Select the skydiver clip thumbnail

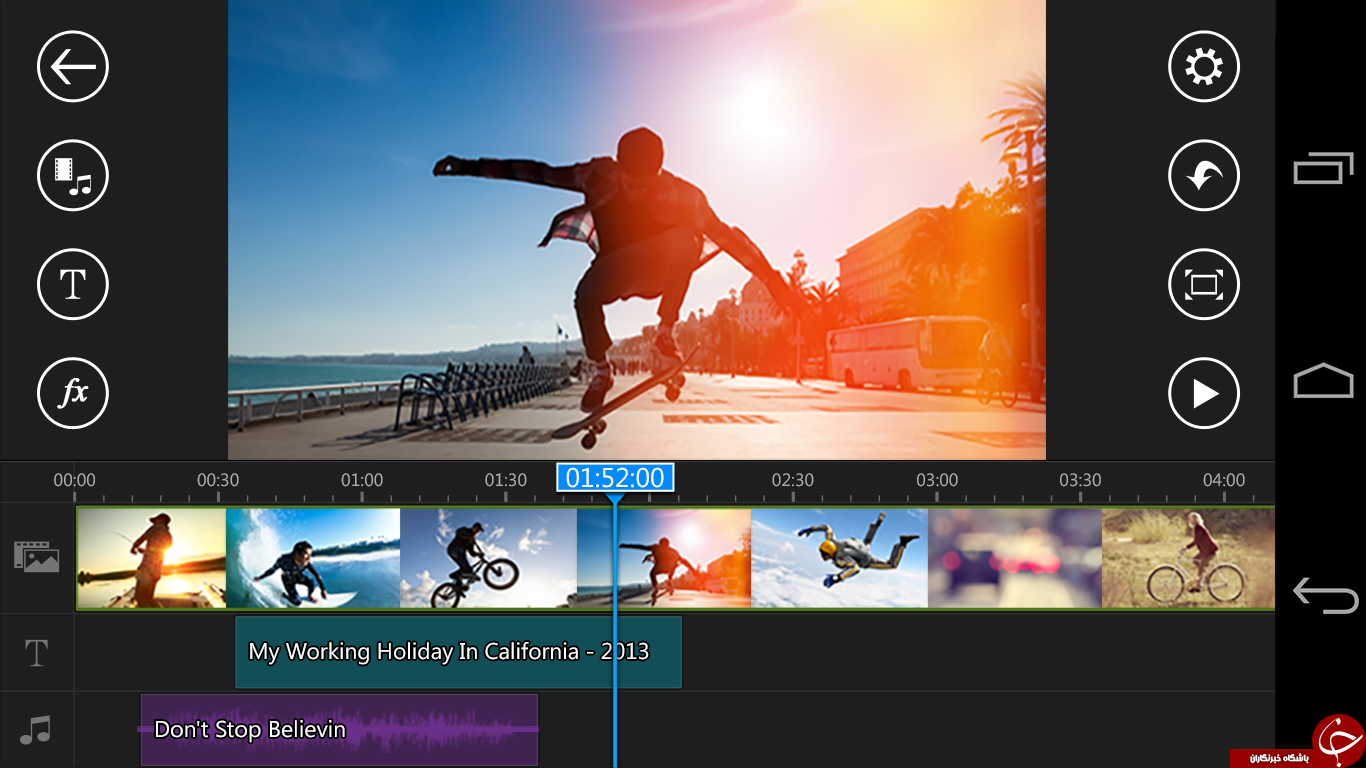click(839, 558)
